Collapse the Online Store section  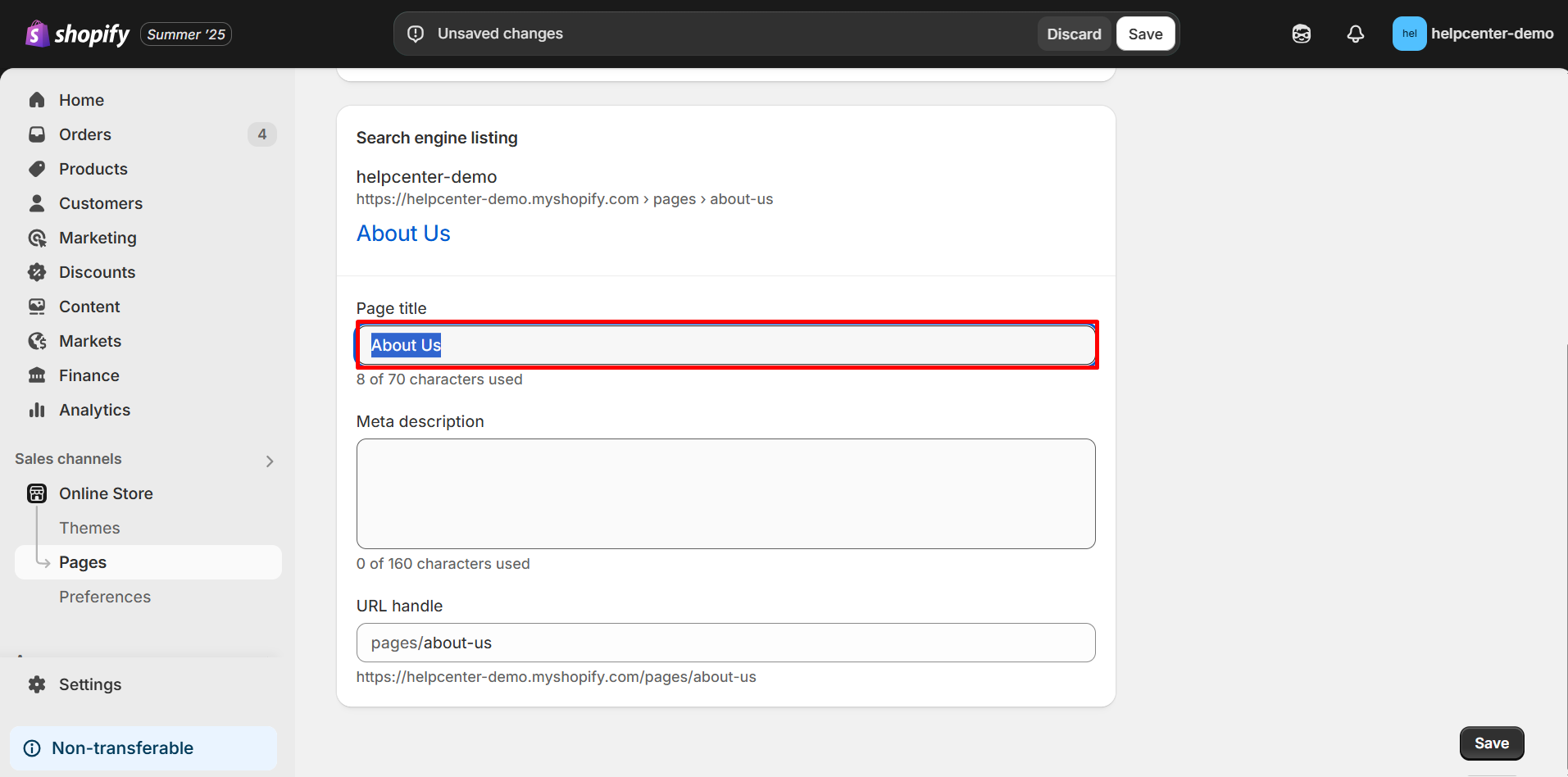106,493
